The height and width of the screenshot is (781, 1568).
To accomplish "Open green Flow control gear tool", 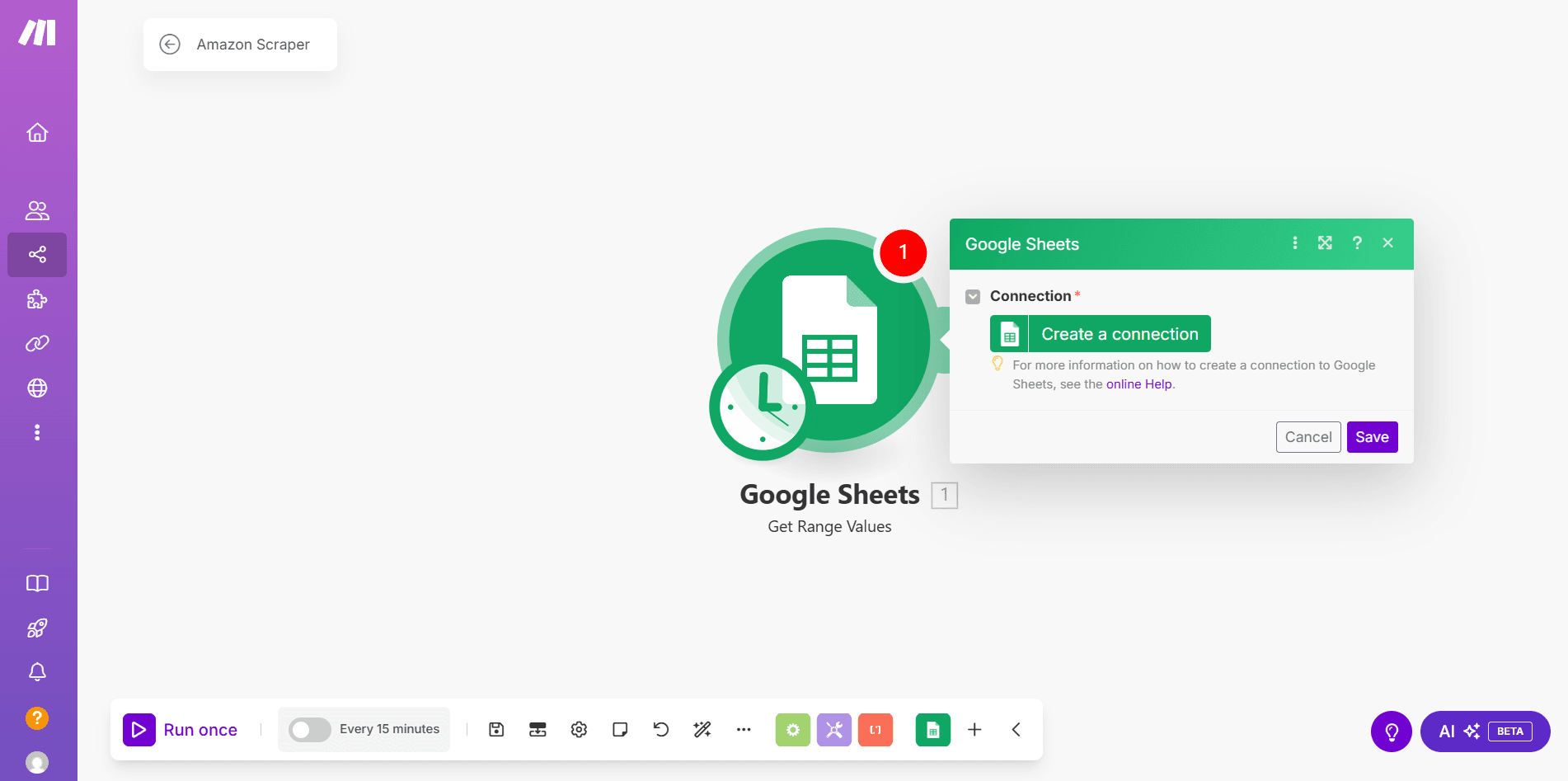I will (x=793, y=730).
